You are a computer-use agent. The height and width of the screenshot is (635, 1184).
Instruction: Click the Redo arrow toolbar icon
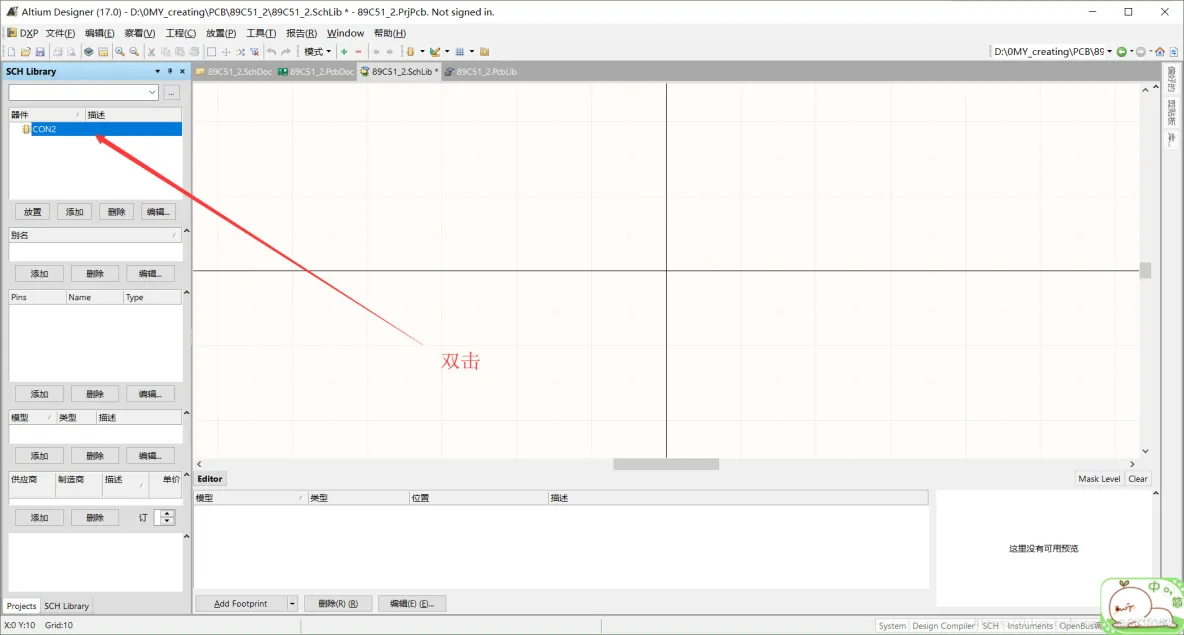pos(286,51)
